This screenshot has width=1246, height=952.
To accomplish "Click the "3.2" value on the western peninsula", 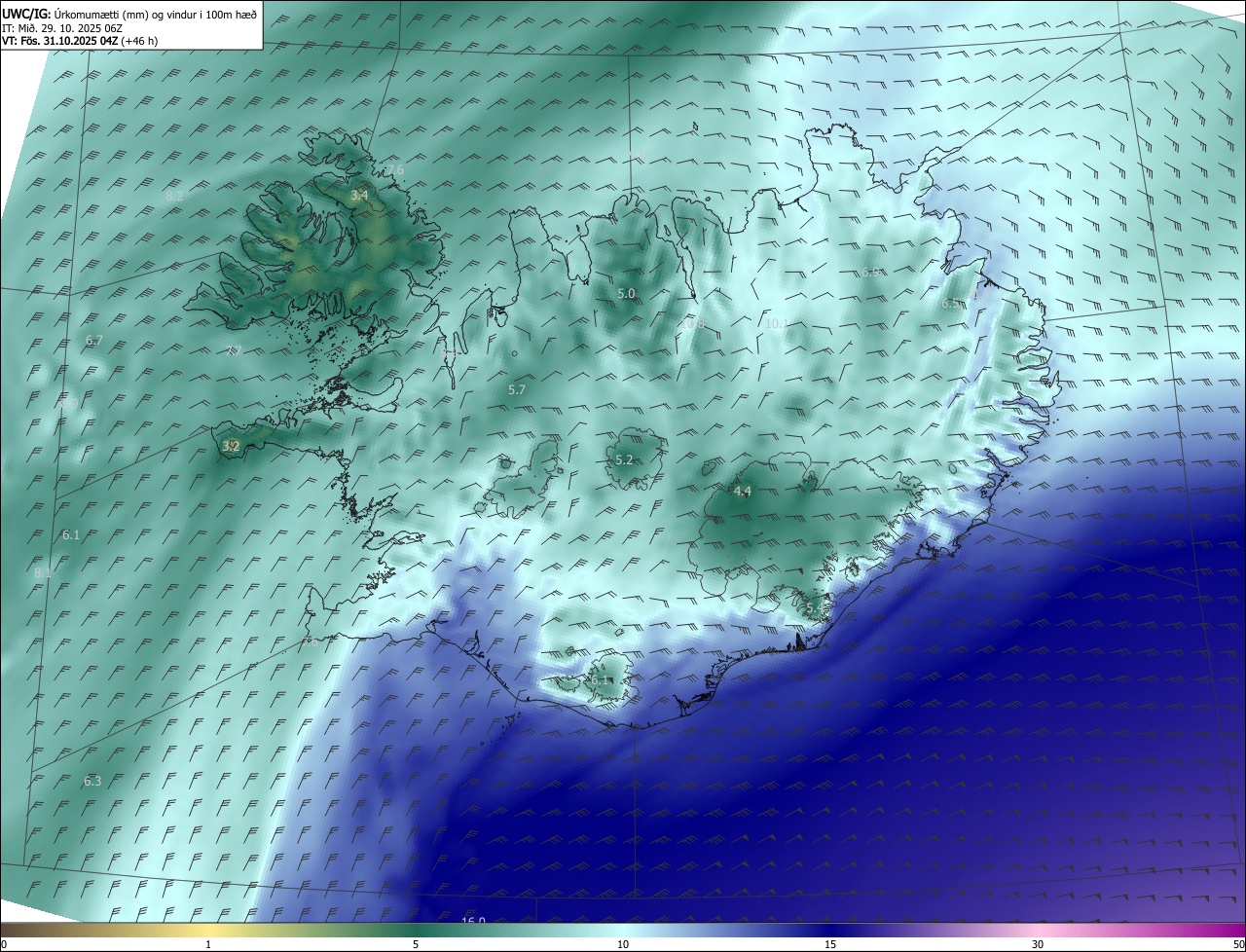I will click(231, 447).
